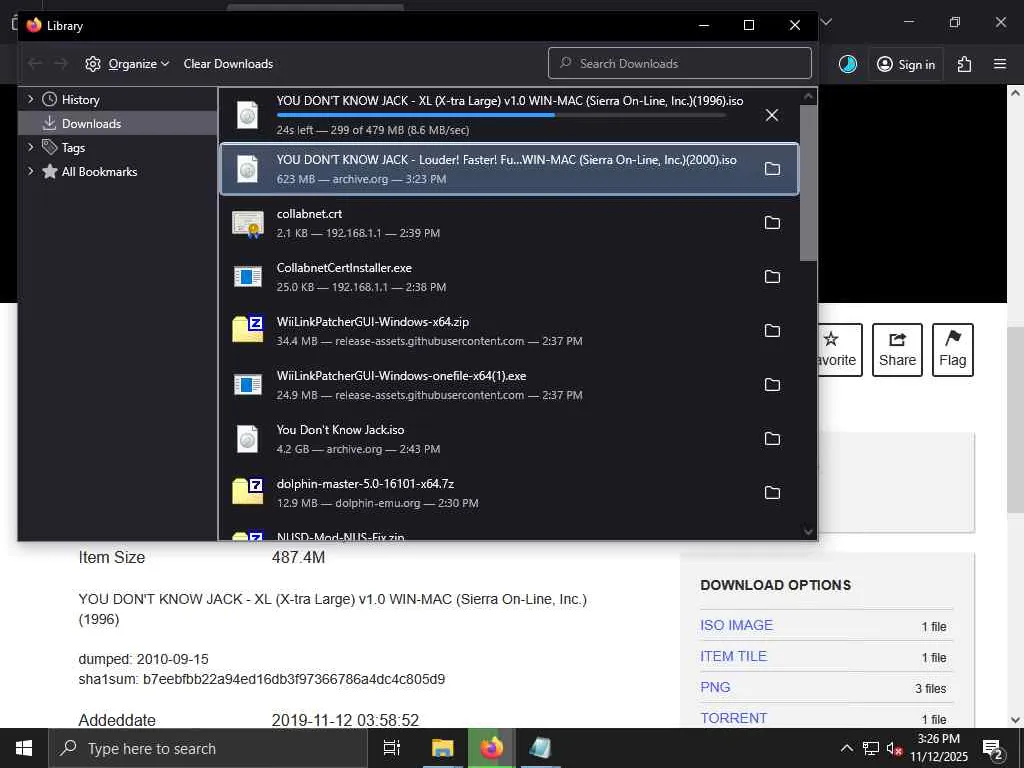The height and width of the screenshot is (768, 1024).
Task: Select the Louder! Faster! iso download row
Action: 509,169
